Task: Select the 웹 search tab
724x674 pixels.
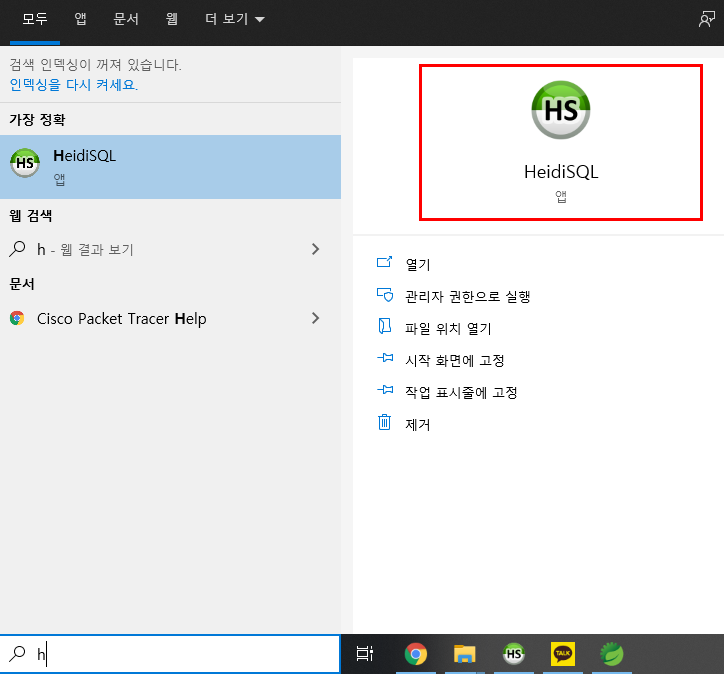Action: coord(172,19)
